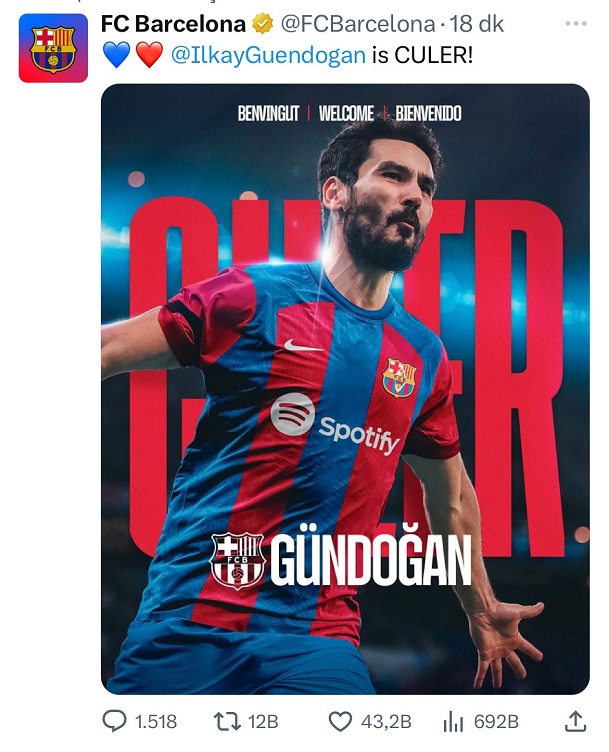Click the 1.518 reply count
609x752 pixels.
click(x=156, y=722)
